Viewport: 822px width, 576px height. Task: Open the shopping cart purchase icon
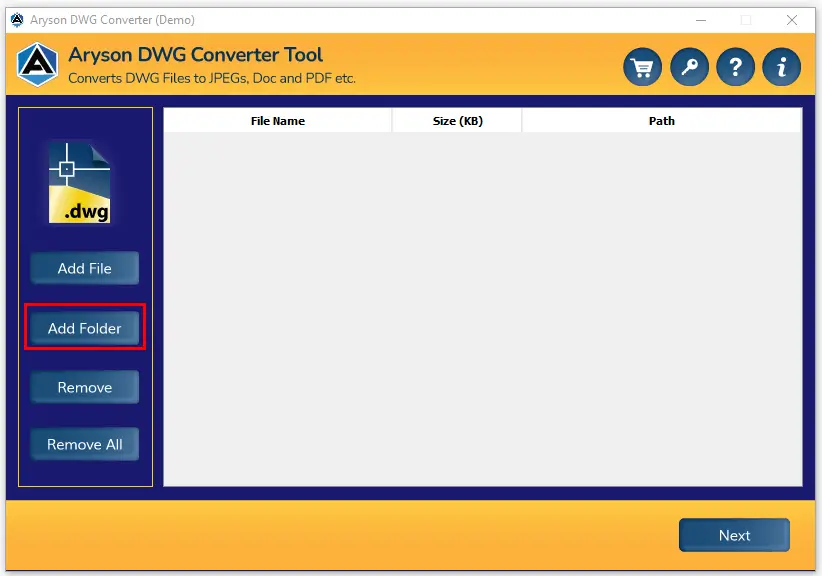click(642, 67)
